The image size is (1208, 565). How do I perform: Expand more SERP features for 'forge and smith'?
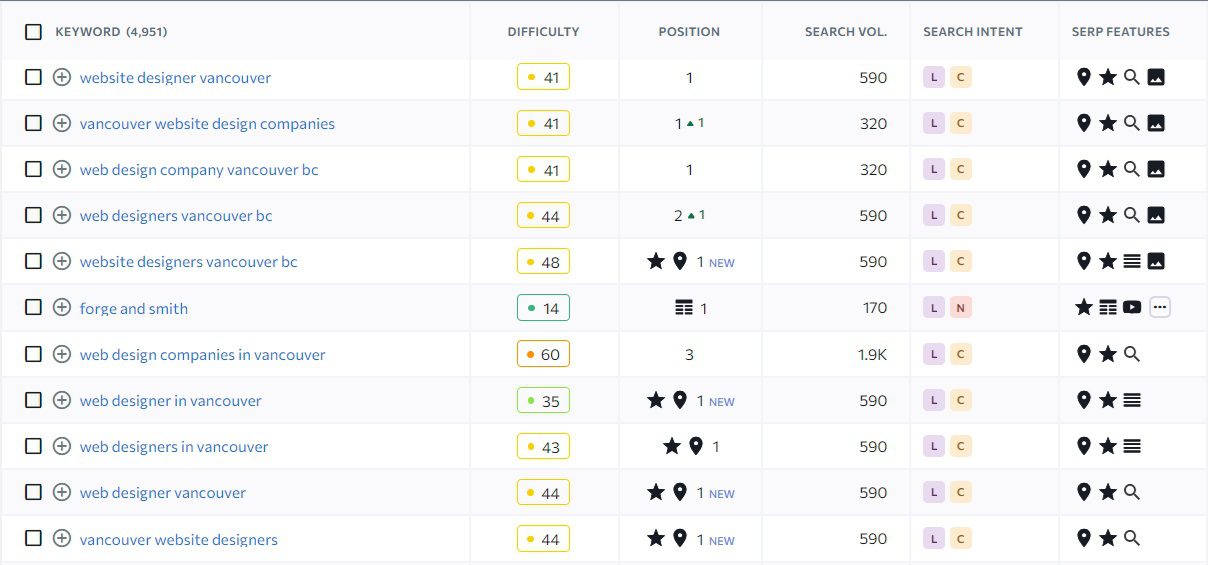pyautogui.click(x=1160, y=308)
